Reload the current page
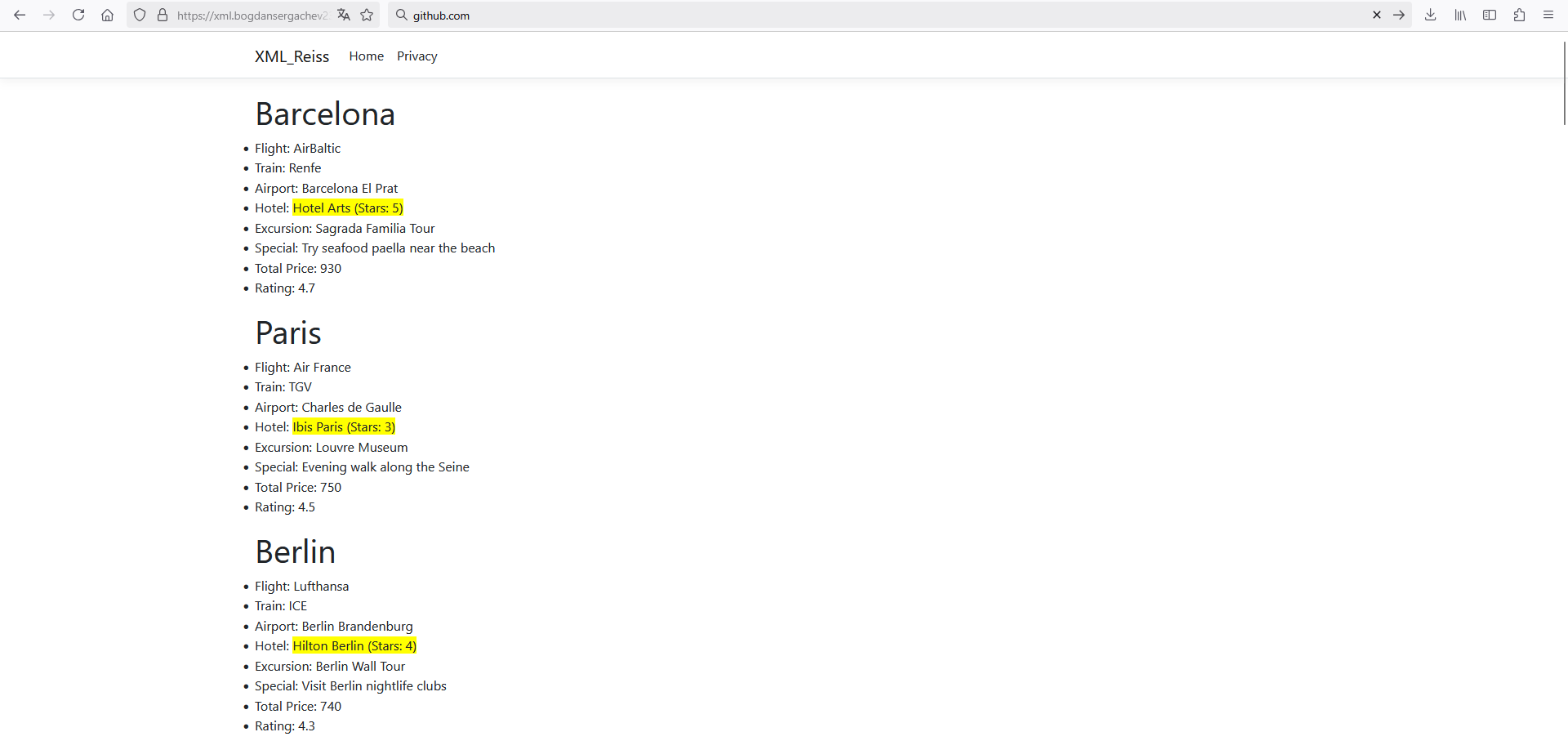Screen dimensions: 1568x741 [78, 16]
